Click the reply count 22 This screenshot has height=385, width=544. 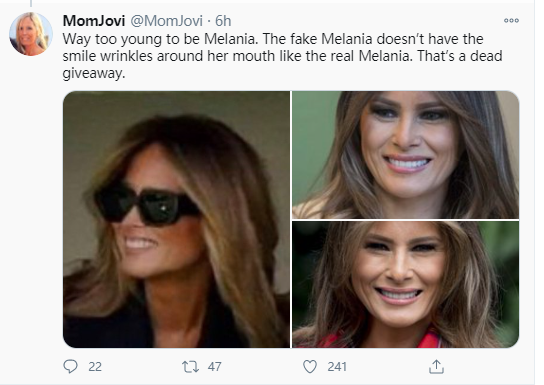pyautogui.click(x=95, y=367)
